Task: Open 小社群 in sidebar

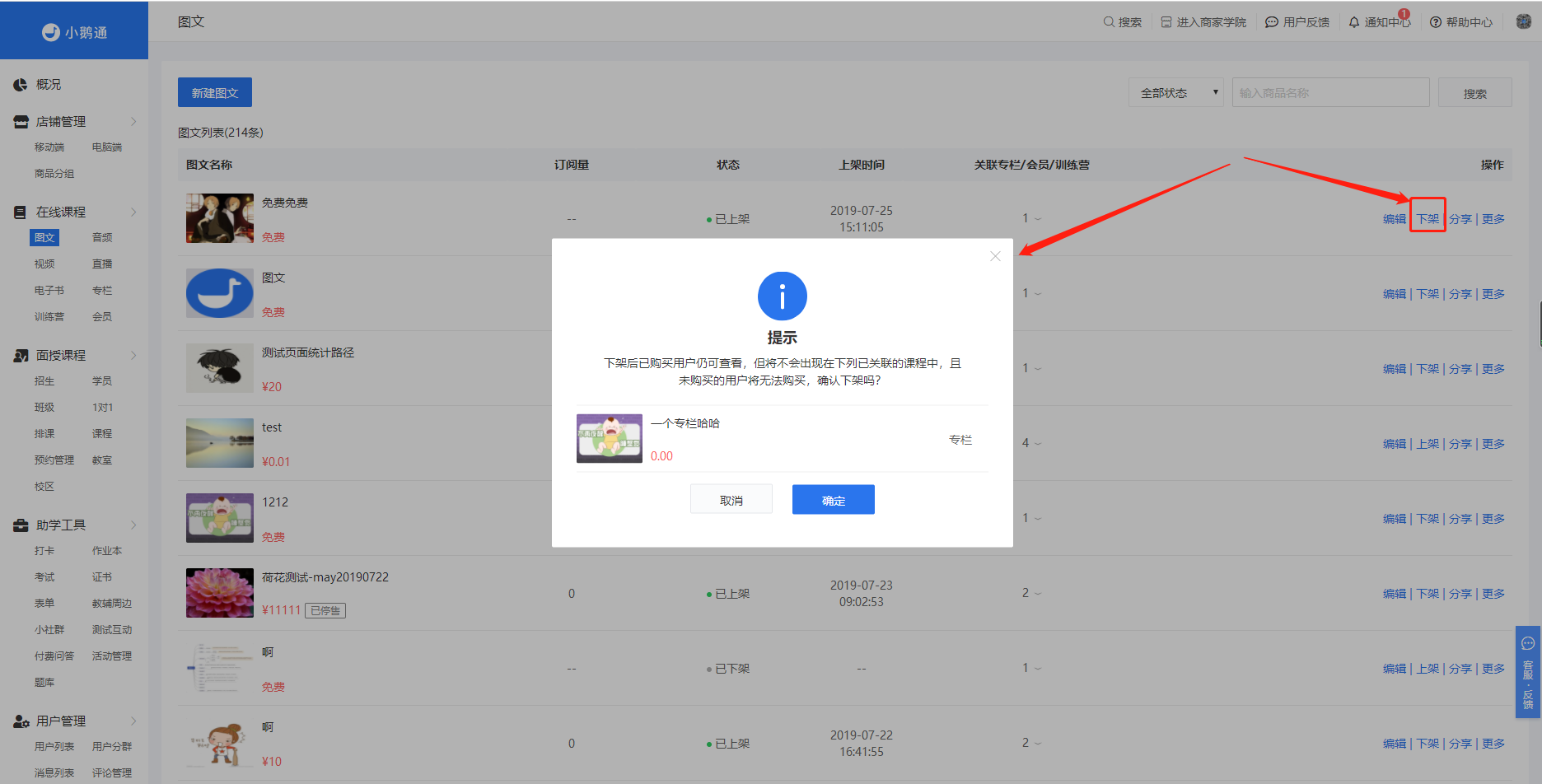Action: 49,630
